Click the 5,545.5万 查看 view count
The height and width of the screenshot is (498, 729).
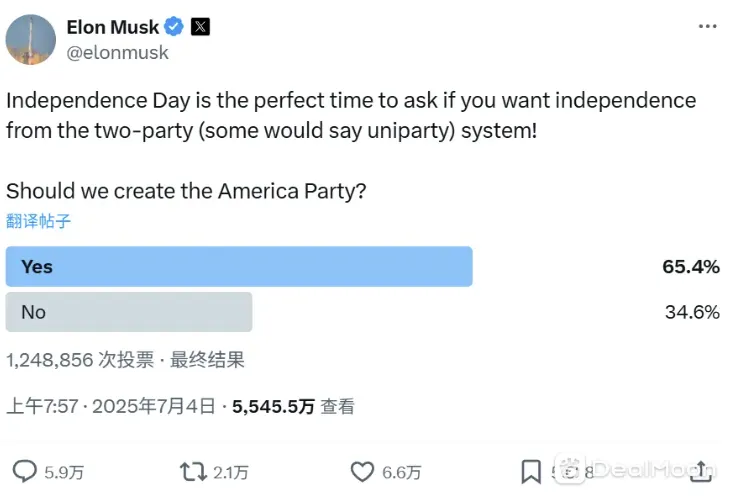point(293,406)
